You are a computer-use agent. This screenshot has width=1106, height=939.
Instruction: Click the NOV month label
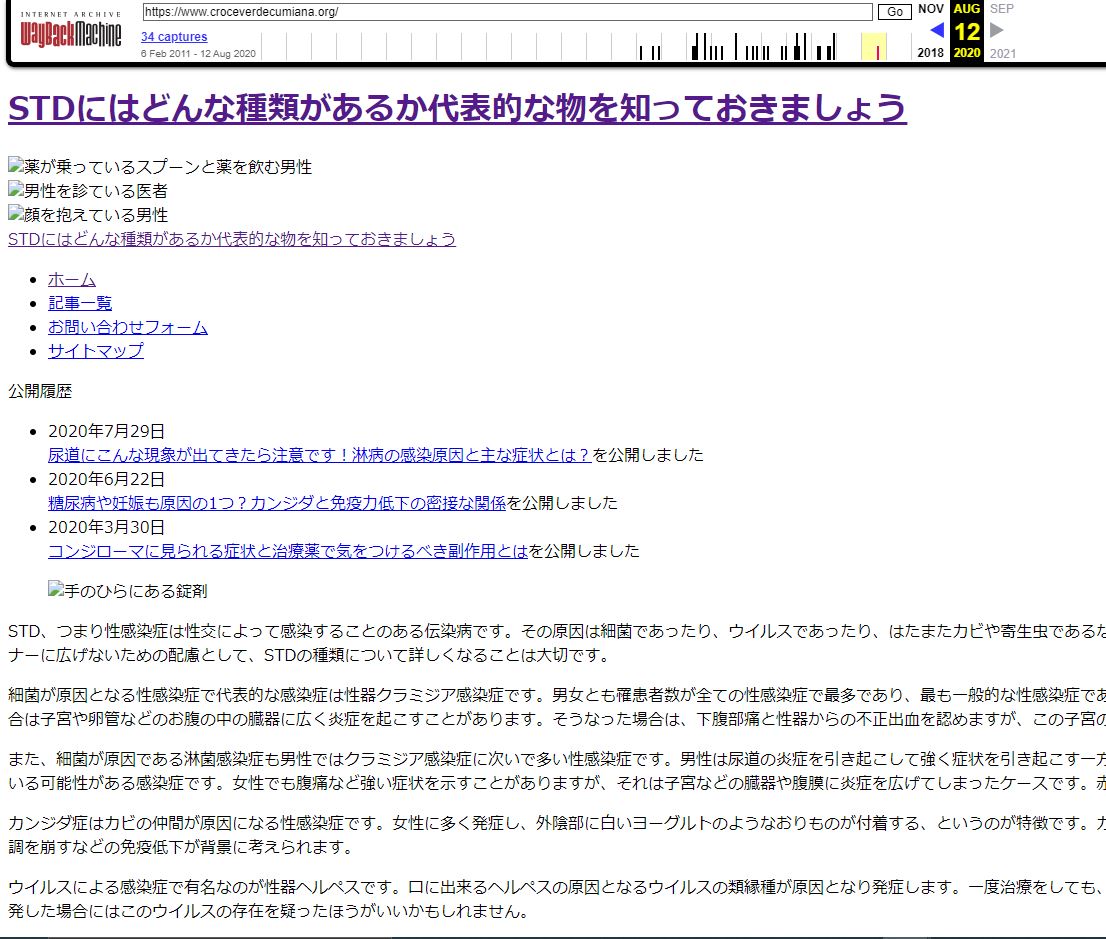930,9
